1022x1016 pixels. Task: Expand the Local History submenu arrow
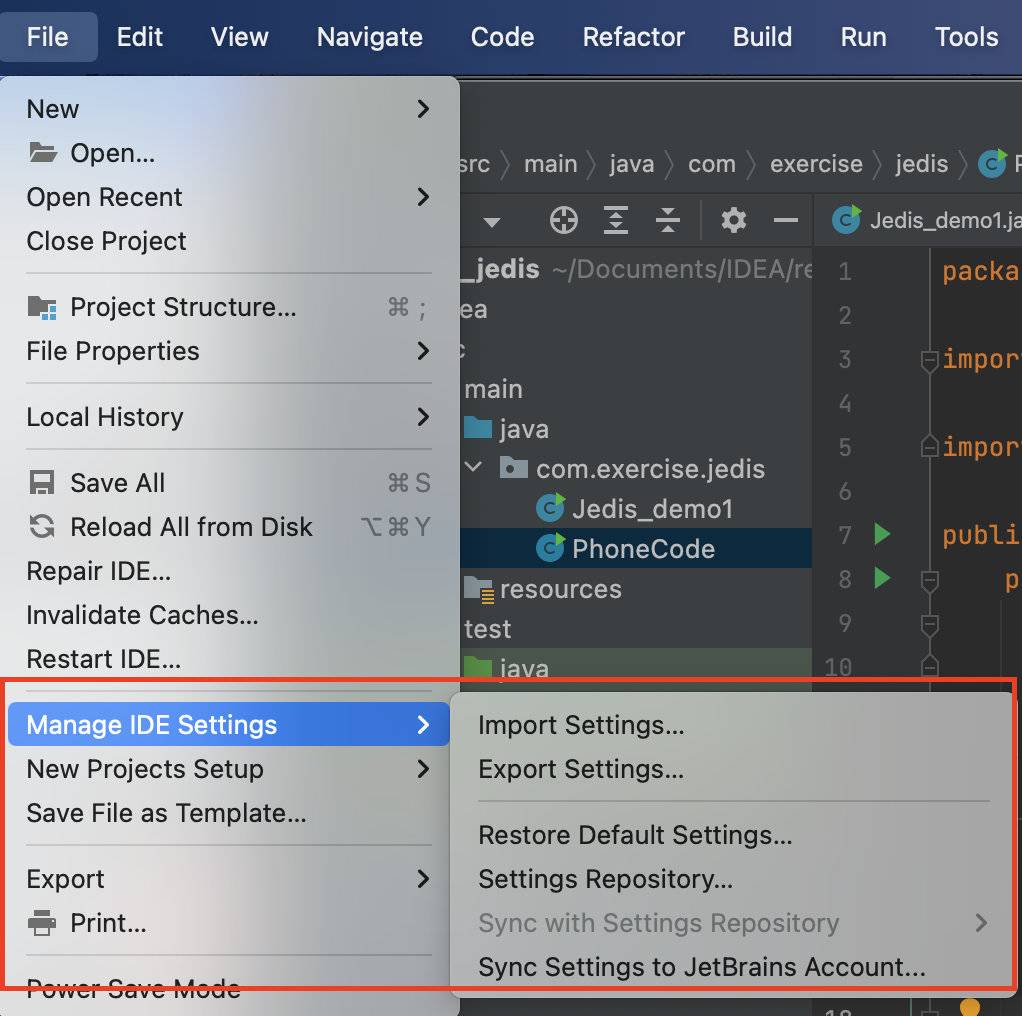point(423,416)
